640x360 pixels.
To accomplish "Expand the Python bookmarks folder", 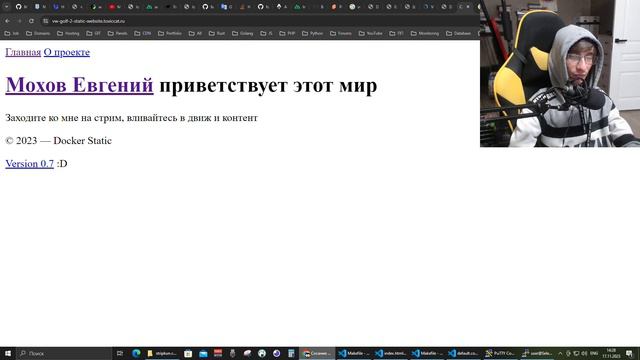I will click(x=312, y=33).
